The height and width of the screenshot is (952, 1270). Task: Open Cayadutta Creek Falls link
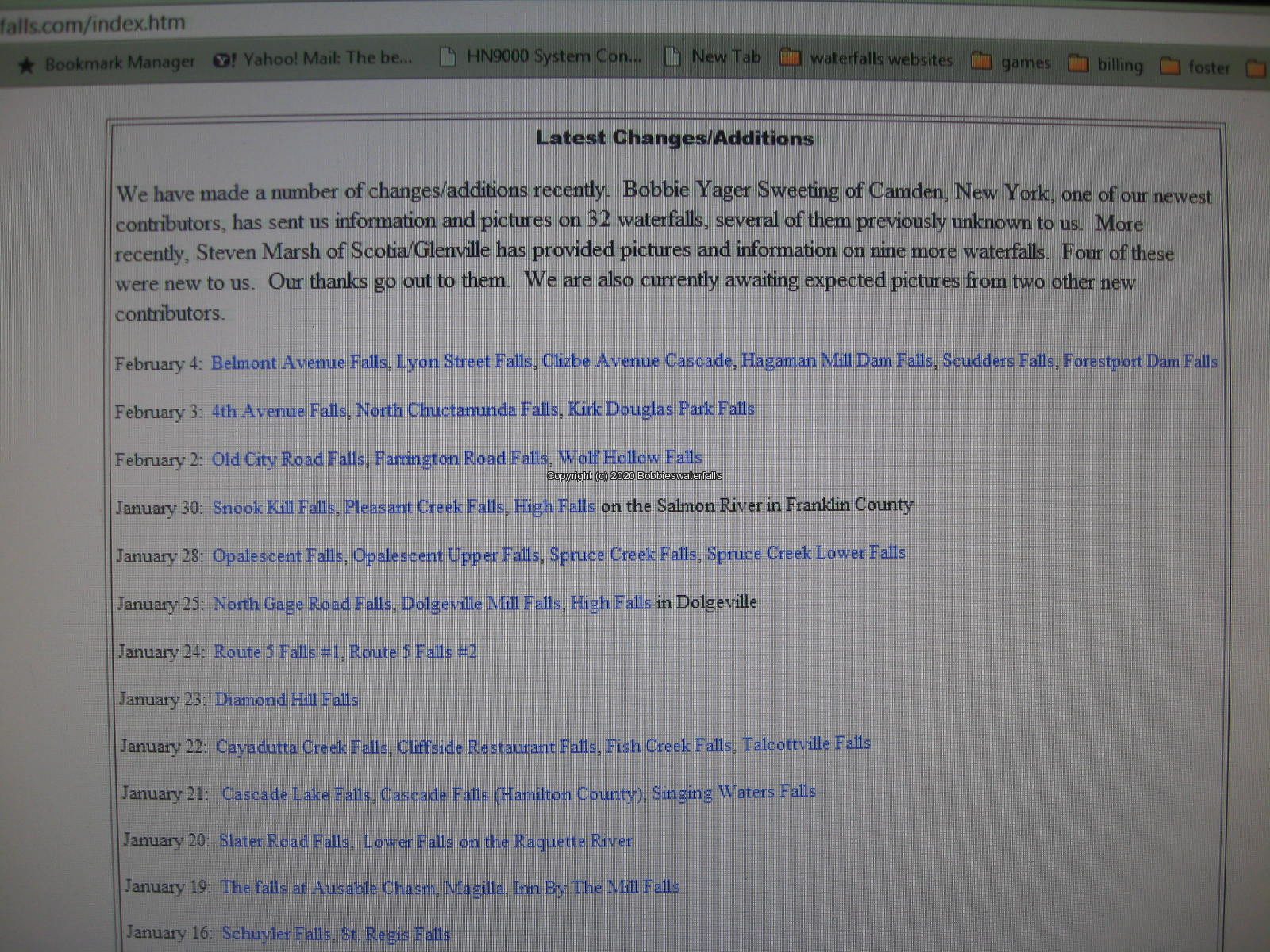(x=302, y=747)
